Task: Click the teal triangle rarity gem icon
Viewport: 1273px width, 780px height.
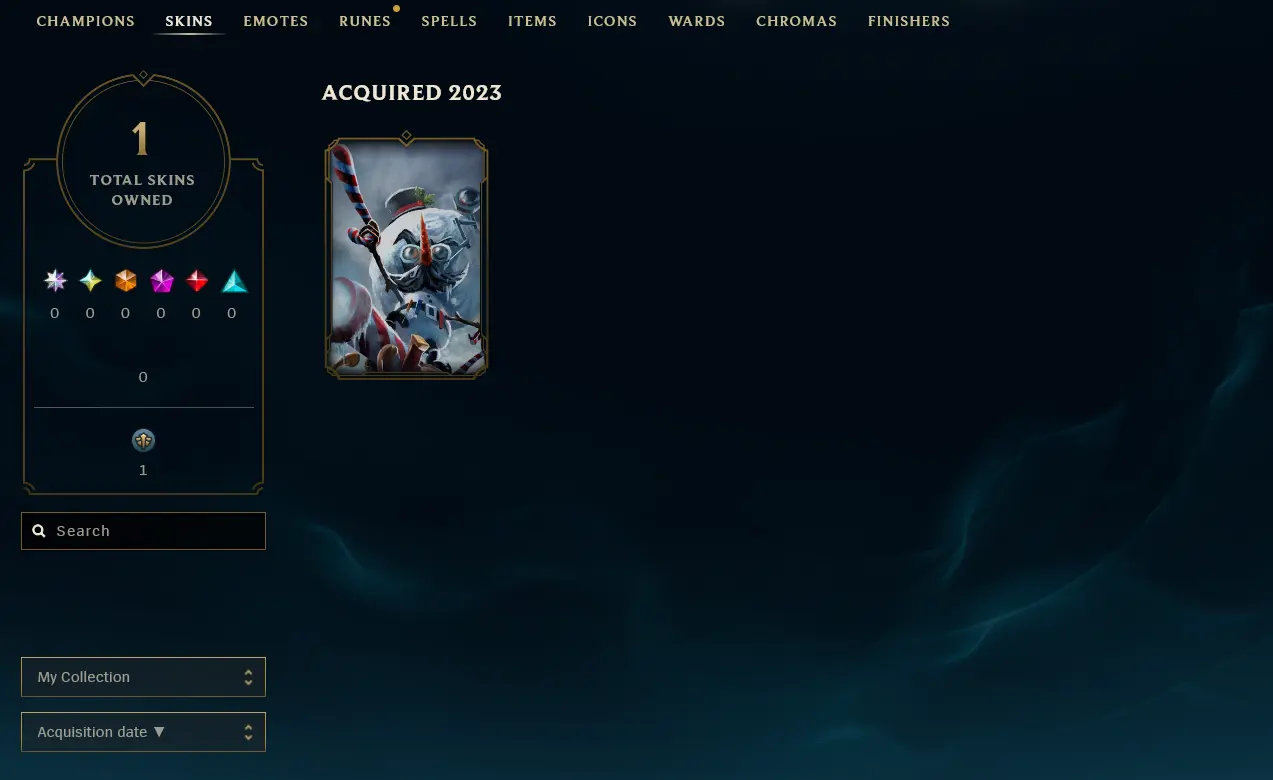Action: pyautogui.click(x=234, y=281)
